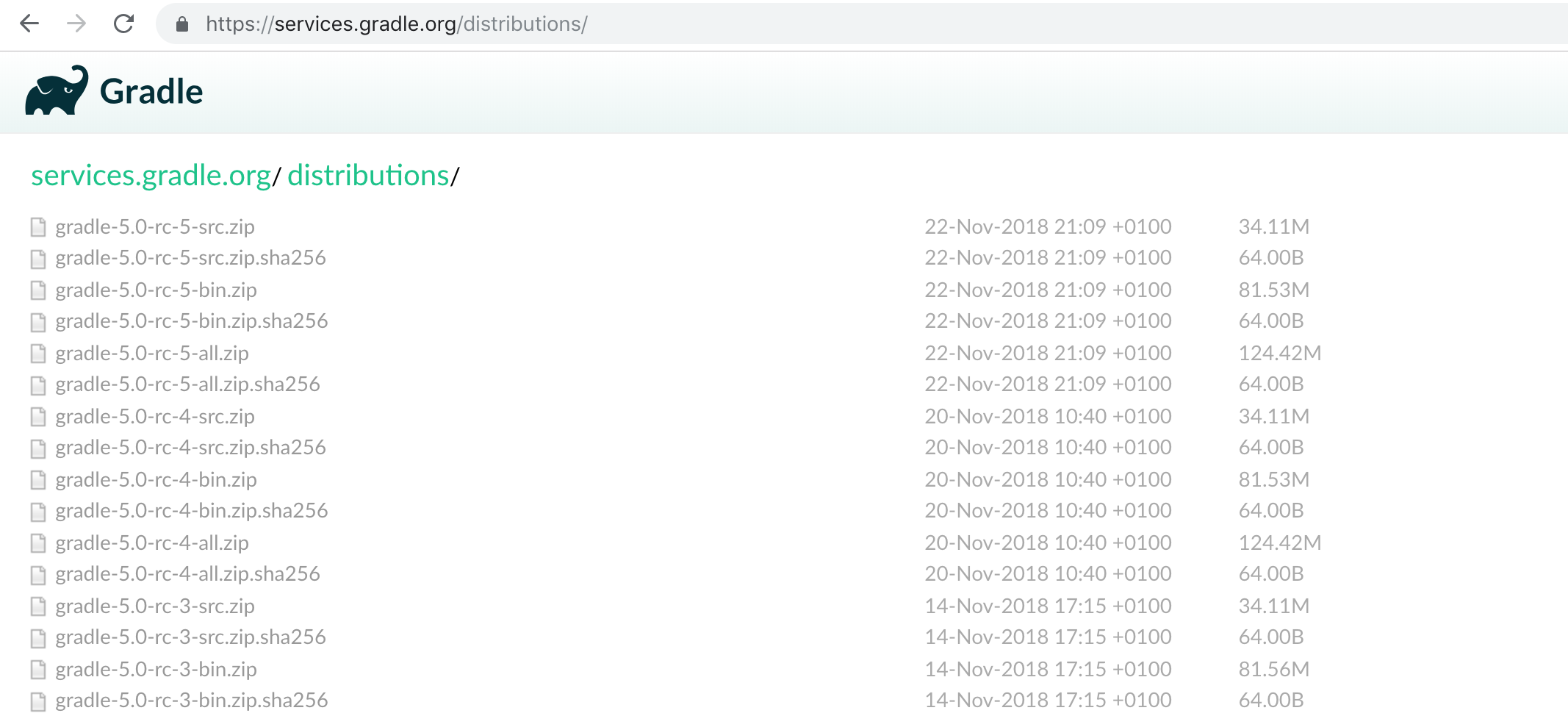Open gradle-5.0-rc-4-src.zip.sha256
The height and width of the screenshot is (716, 1568).
pos(190,447)
